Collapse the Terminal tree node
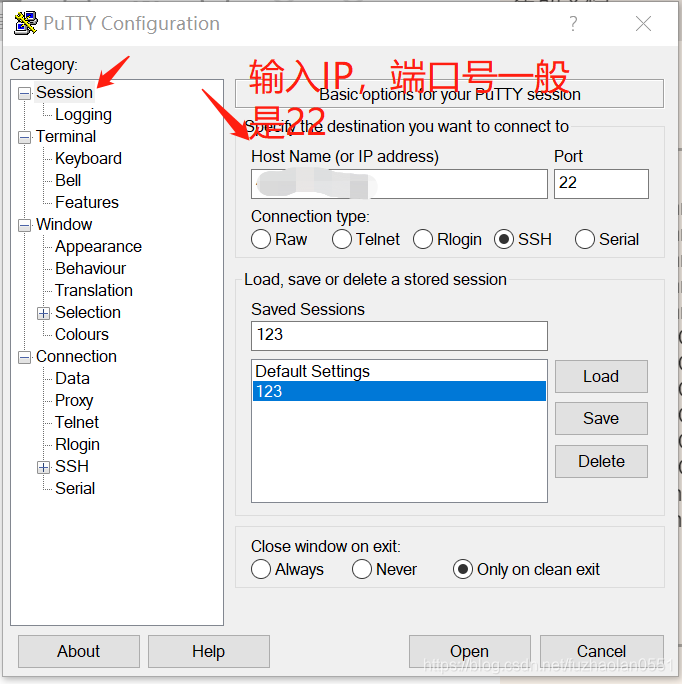682x684 pixels. pos(25,137)
